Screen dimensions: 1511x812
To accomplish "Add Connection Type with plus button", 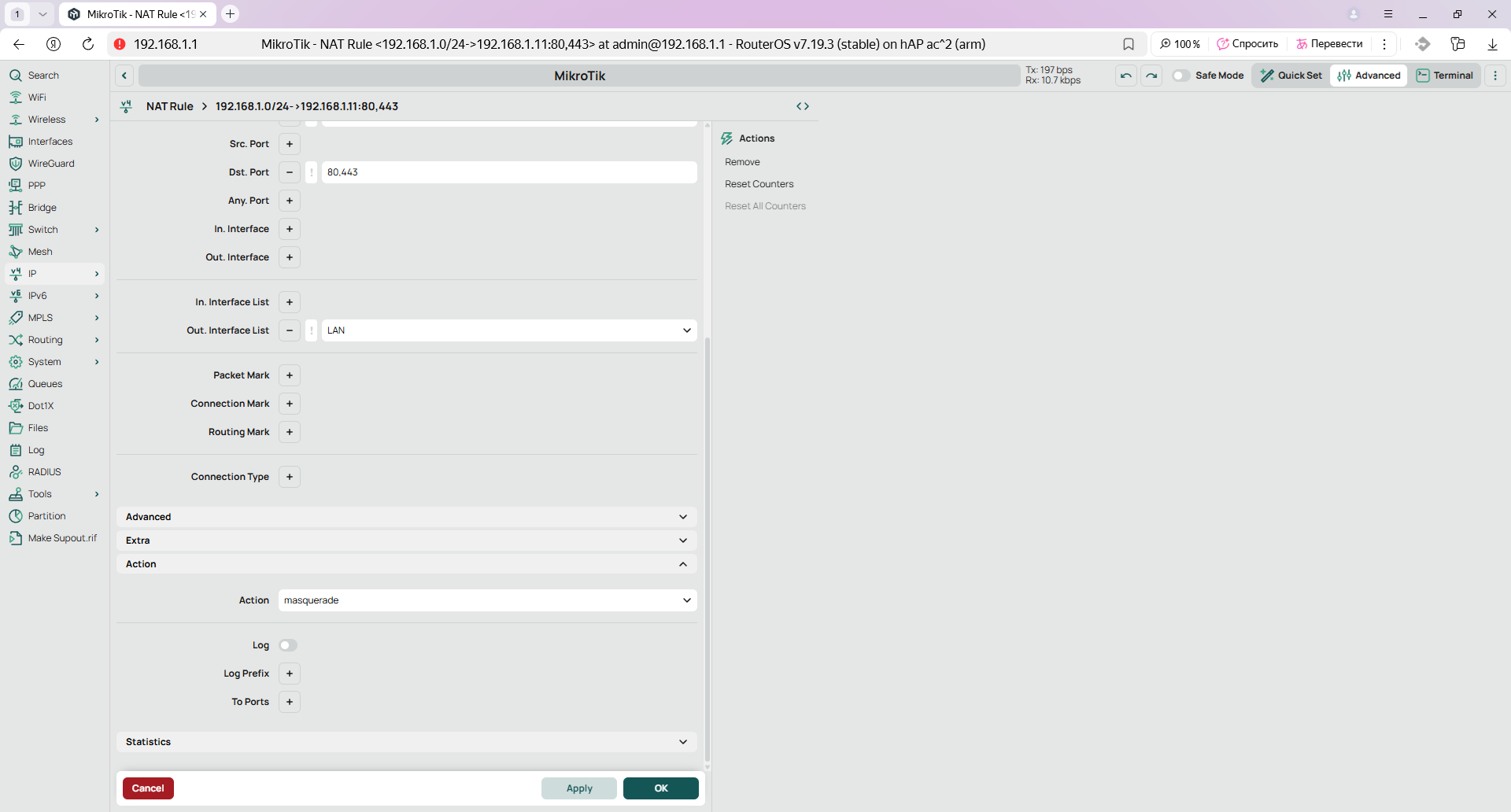I will pos(290,477).
